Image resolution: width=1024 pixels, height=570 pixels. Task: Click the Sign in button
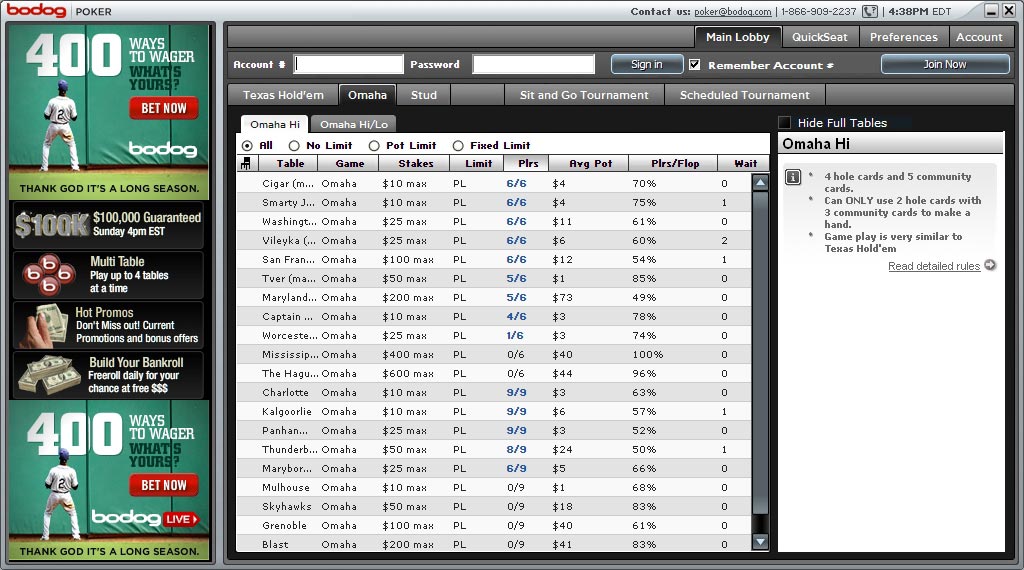click(x=647, y=64)
